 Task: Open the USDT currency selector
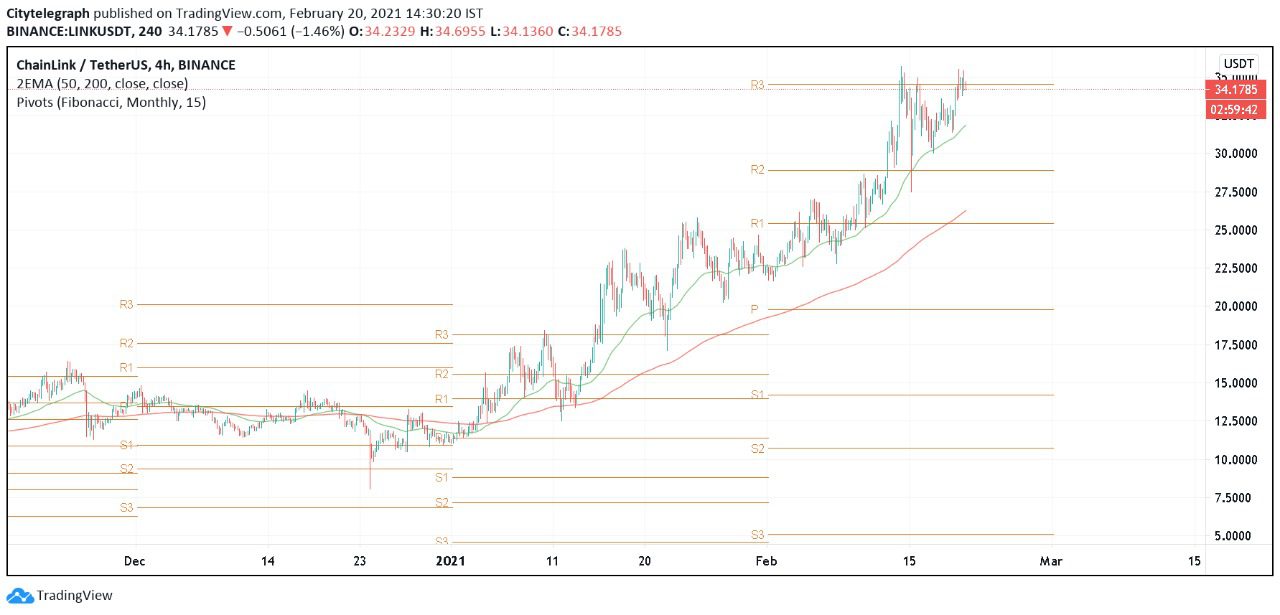click(1238, 63)
